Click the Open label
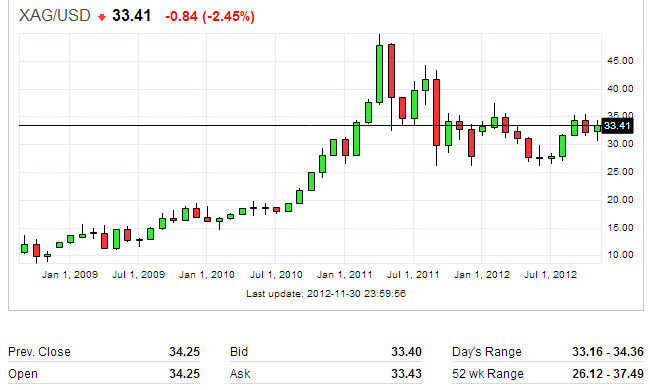The image size is (650, 390). pos(23,374)
